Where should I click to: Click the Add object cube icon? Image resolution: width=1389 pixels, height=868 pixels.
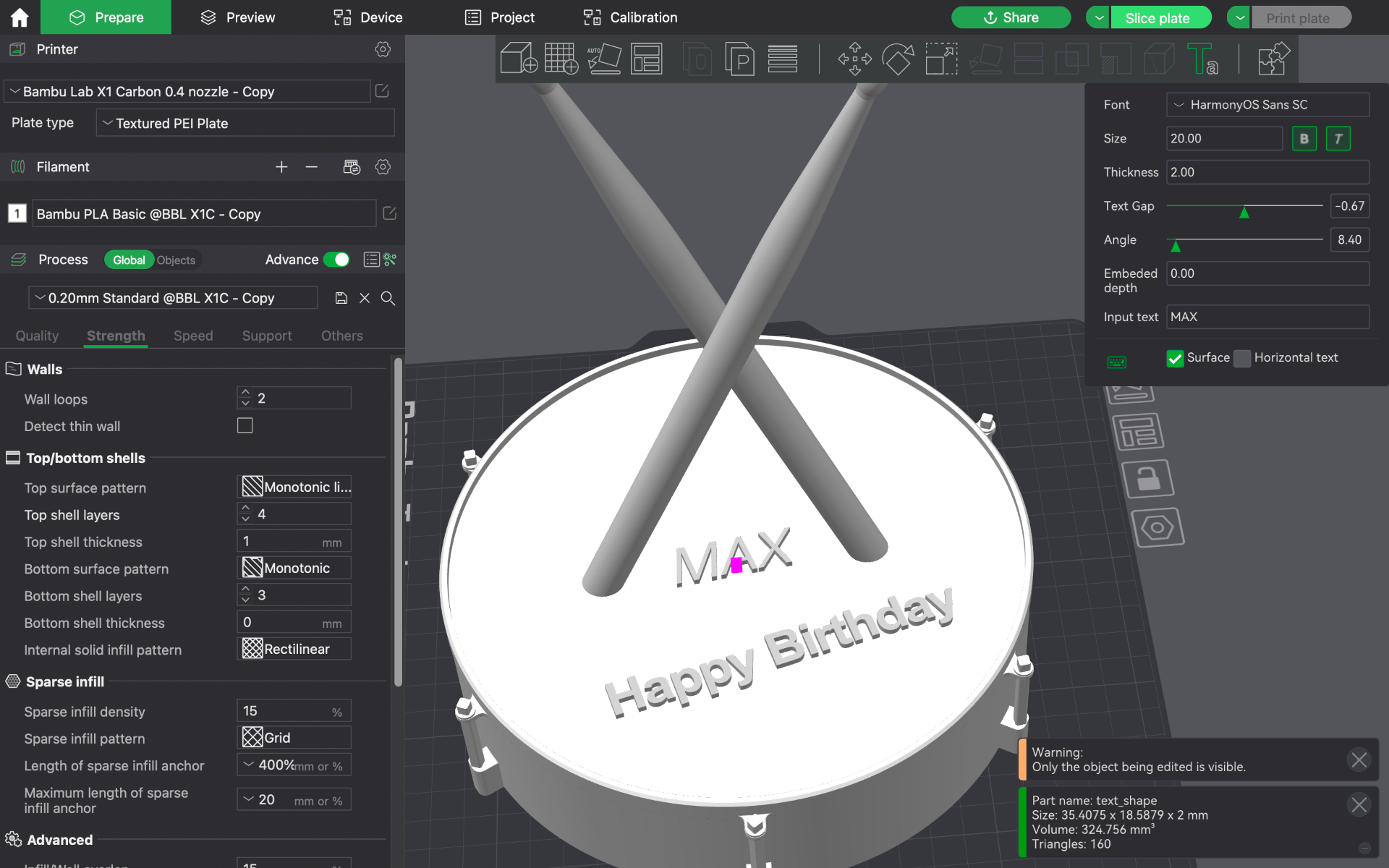(519, 58)
